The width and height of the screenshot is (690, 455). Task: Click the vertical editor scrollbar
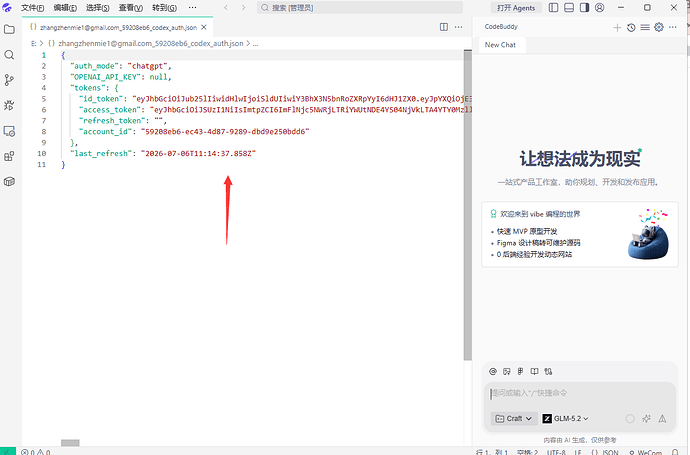point(467,205)
